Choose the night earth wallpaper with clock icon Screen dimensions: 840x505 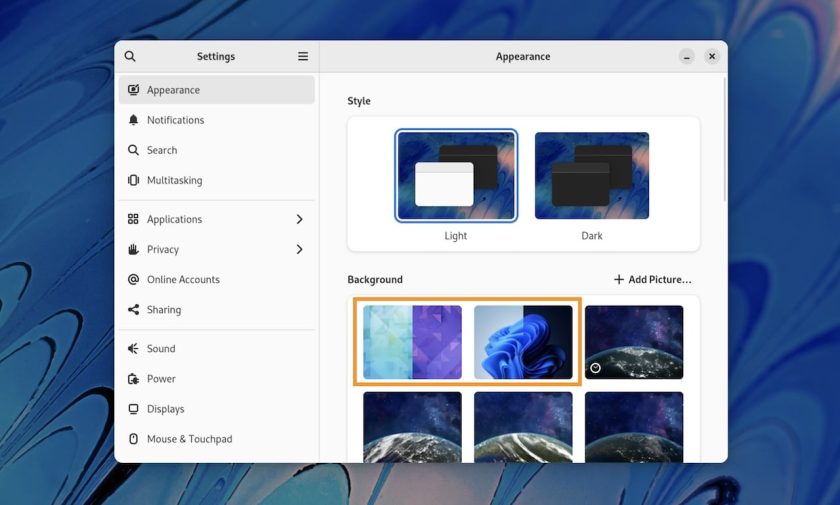coord(634,342)
